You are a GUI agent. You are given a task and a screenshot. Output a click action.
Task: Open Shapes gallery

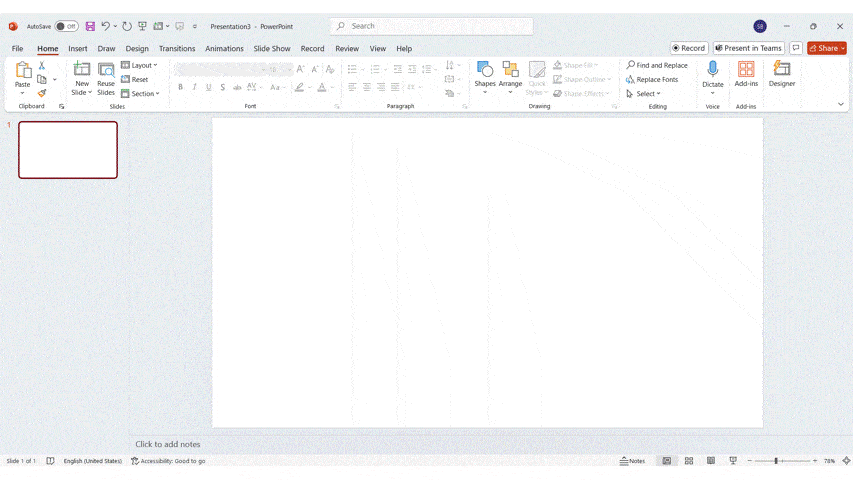(485, 78)
